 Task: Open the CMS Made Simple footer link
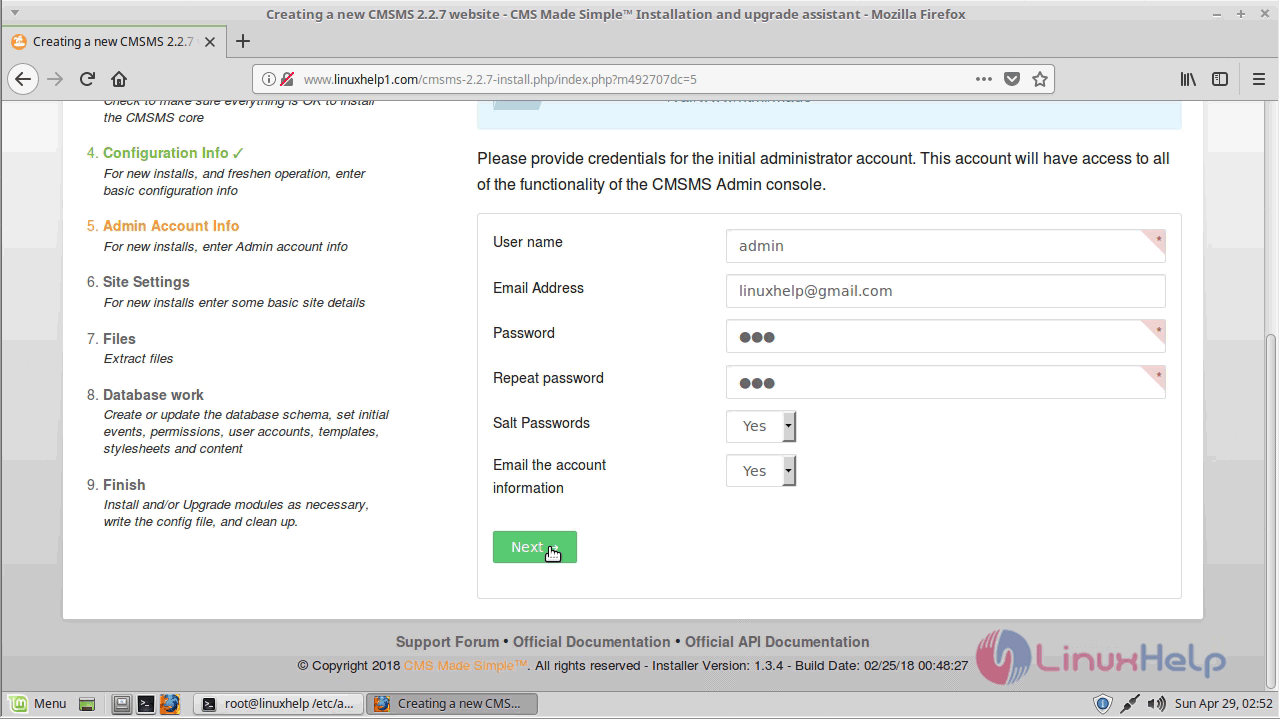pos(465,665)
